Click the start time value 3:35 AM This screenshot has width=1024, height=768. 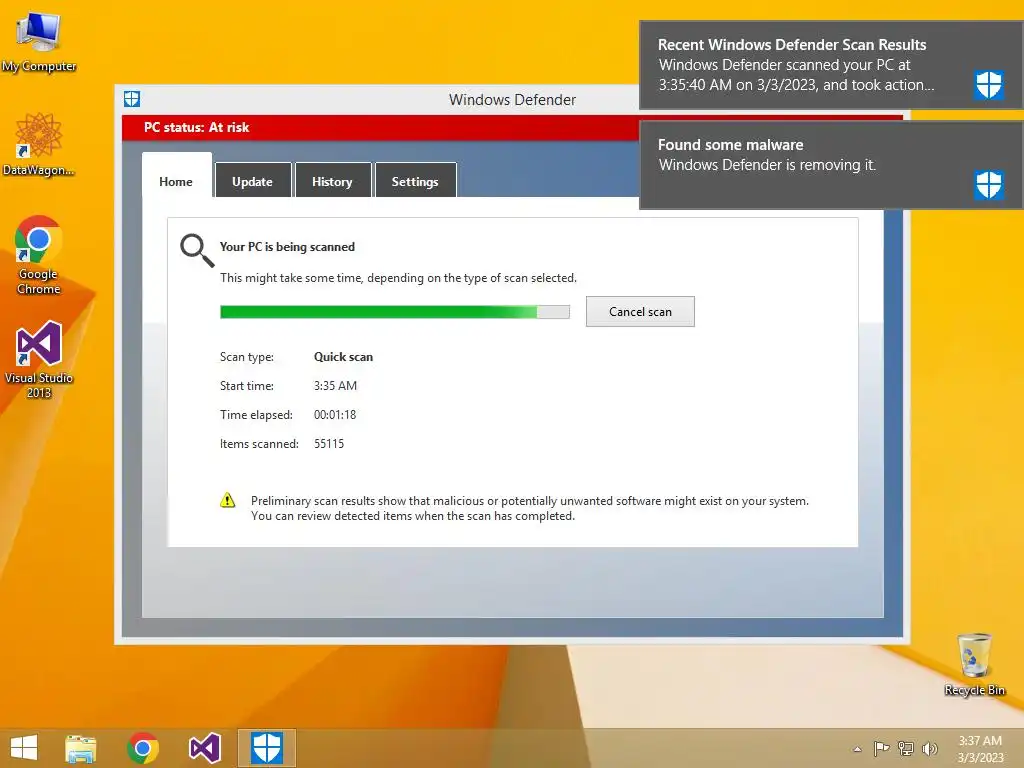(335, 386)
